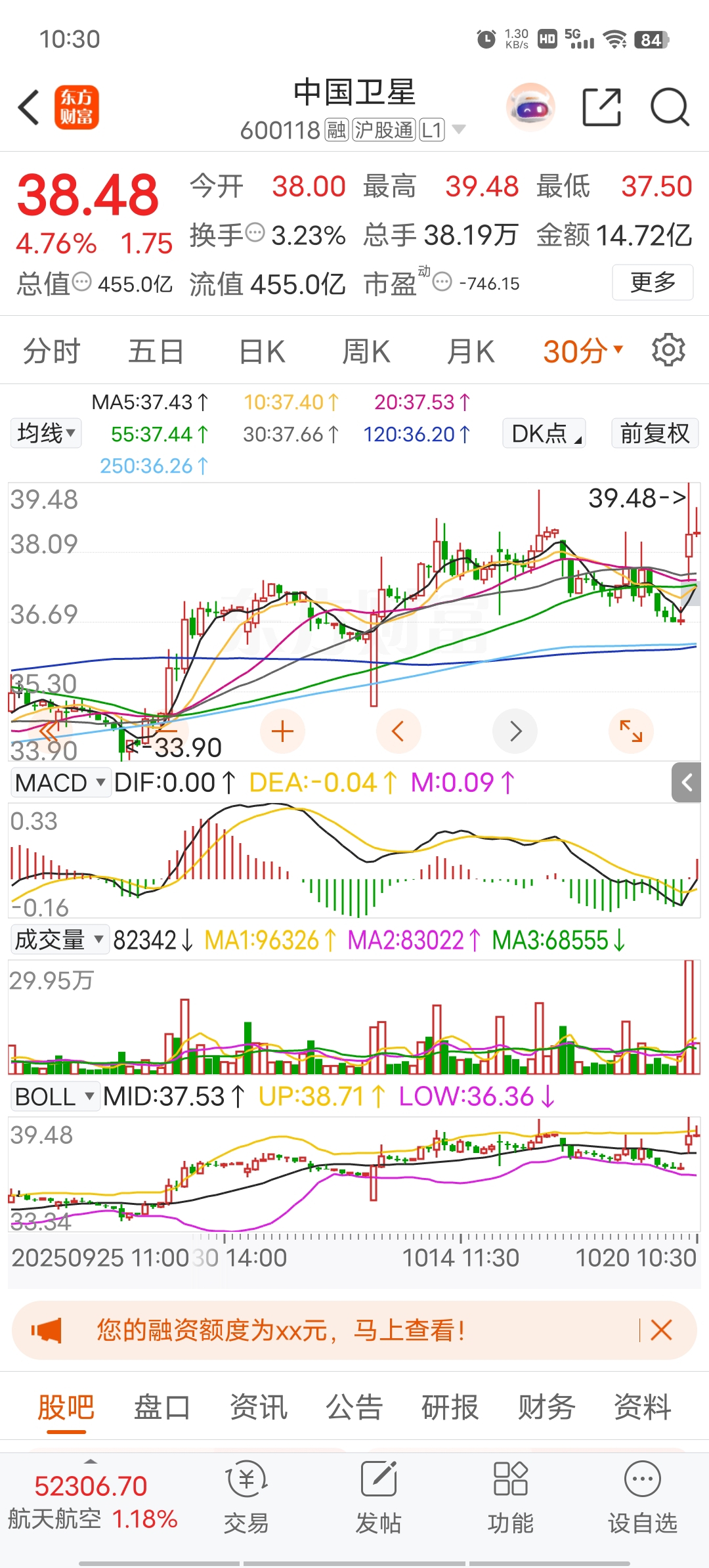Open the 盘口 tab
This screenshot has width=709, height=1568.
161,1408
